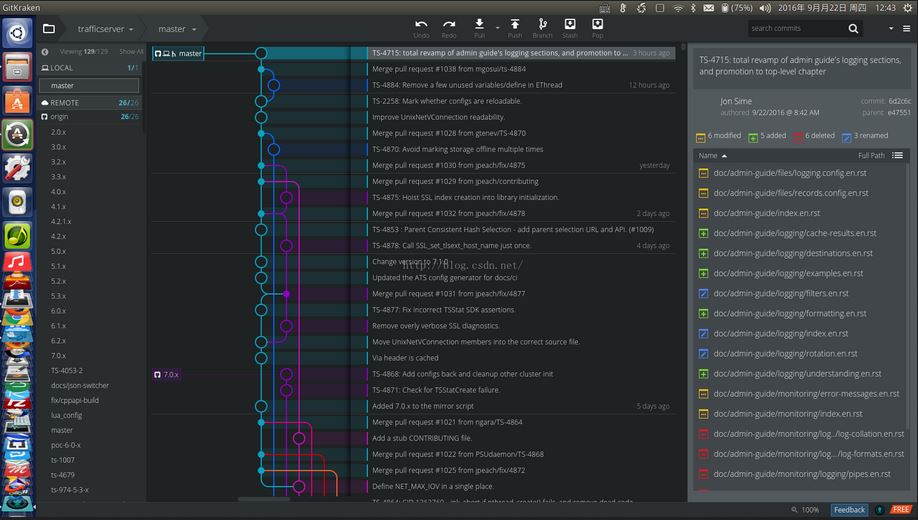
Task: Push commits with the Push icon
Action: coord(515,23)
